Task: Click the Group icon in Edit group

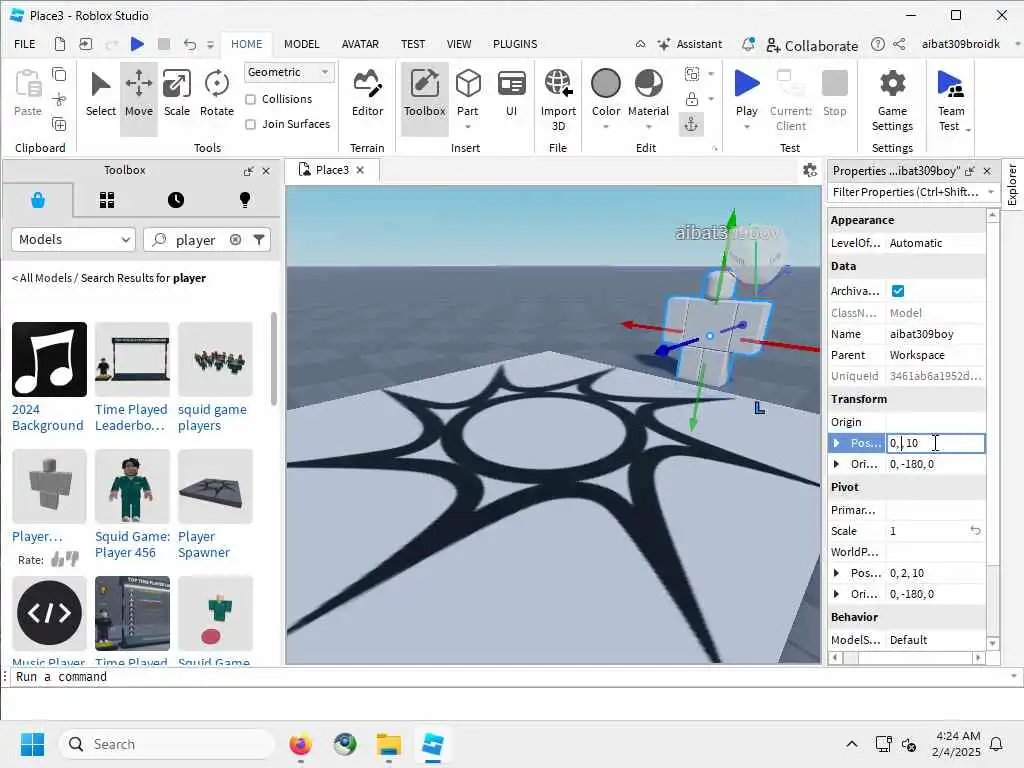Action: coord(692,74)
